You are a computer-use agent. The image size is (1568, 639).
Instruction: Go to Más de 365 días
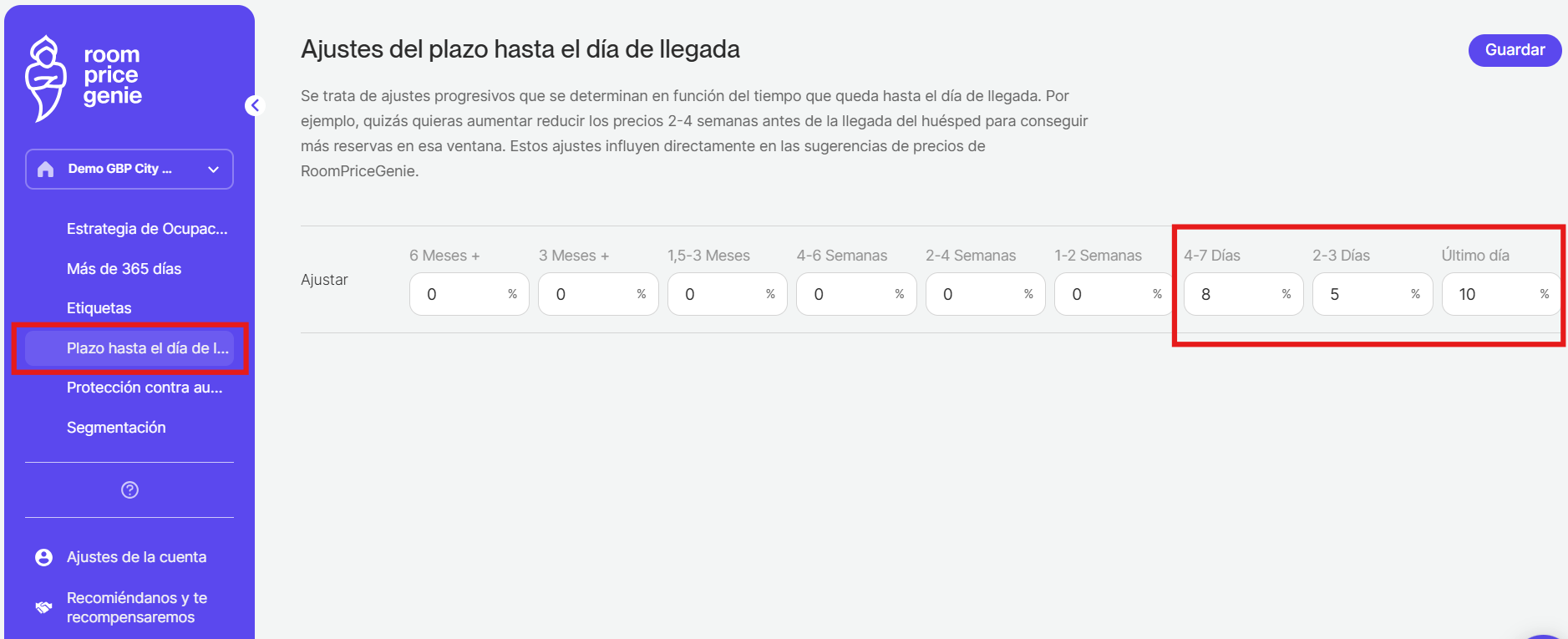pos(124,269)
